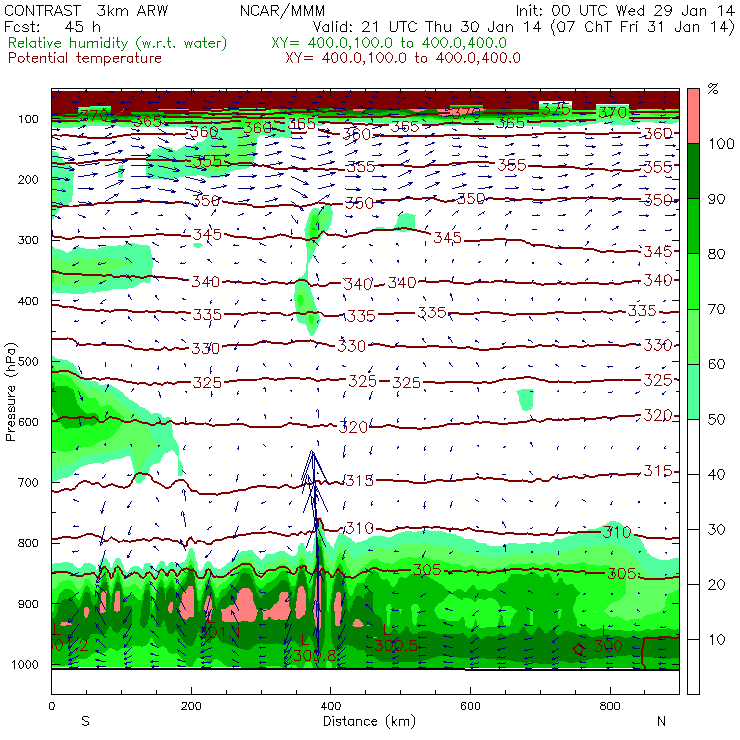Image resolution: width=740 pixels, height=740 pixels.
Task: Click the "S" south end label
Action: 85,721
